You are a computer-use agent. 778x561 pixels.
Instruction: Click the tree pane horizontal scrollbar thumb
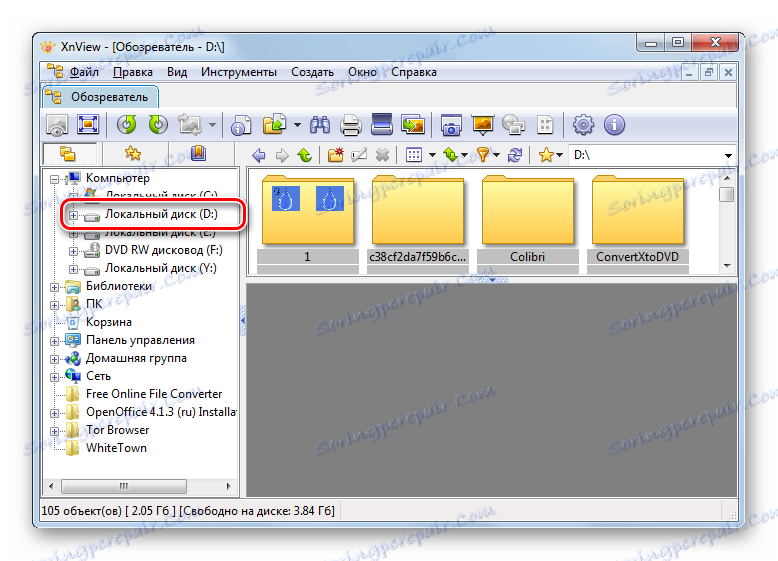point(124,486)
